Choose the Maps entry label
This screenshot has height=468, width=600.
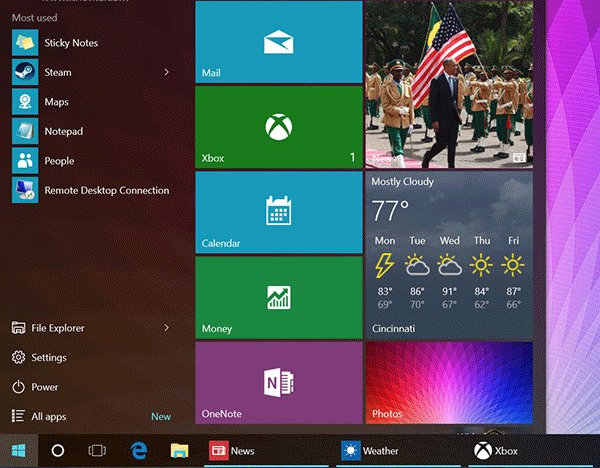57,102
